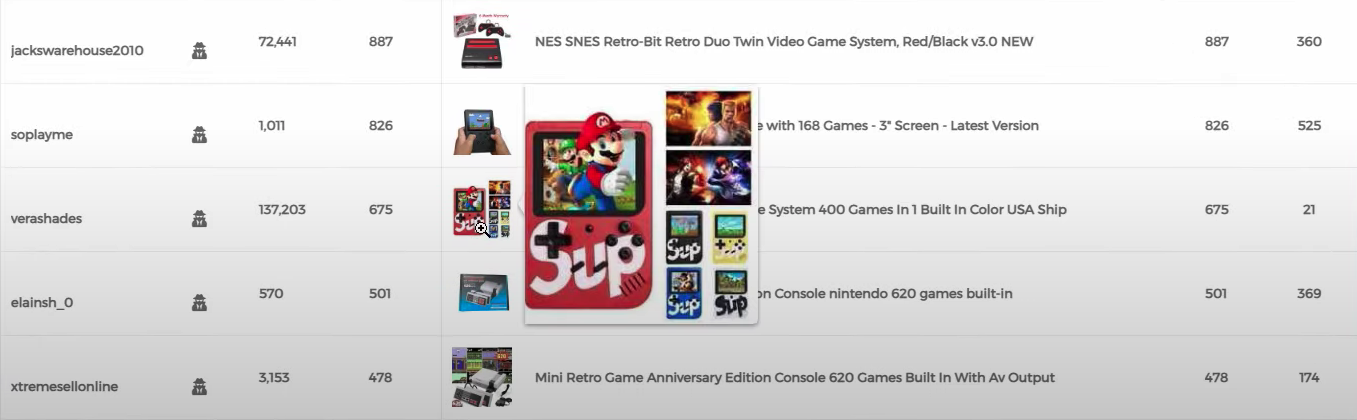
Task: Click the spy icon beside elainsh_0
Action: coord(199,302)
